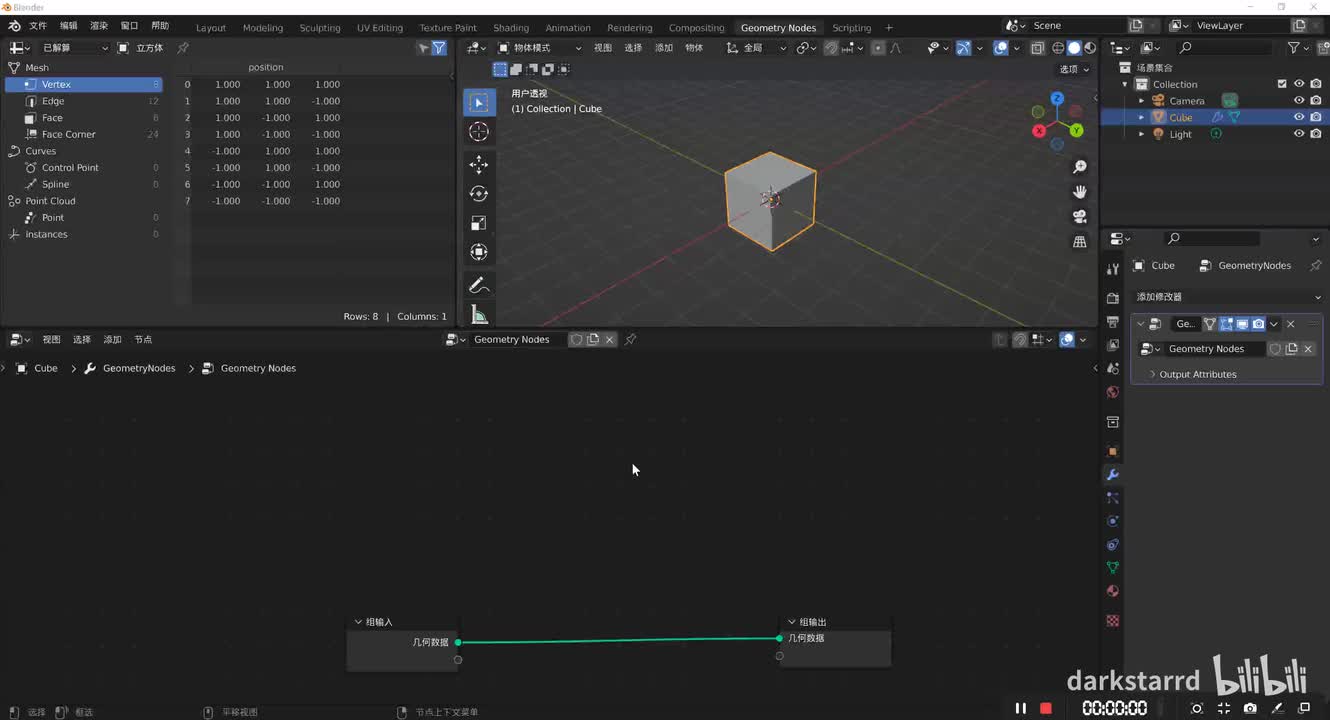Click the red stop recording button

point(1046,708)
